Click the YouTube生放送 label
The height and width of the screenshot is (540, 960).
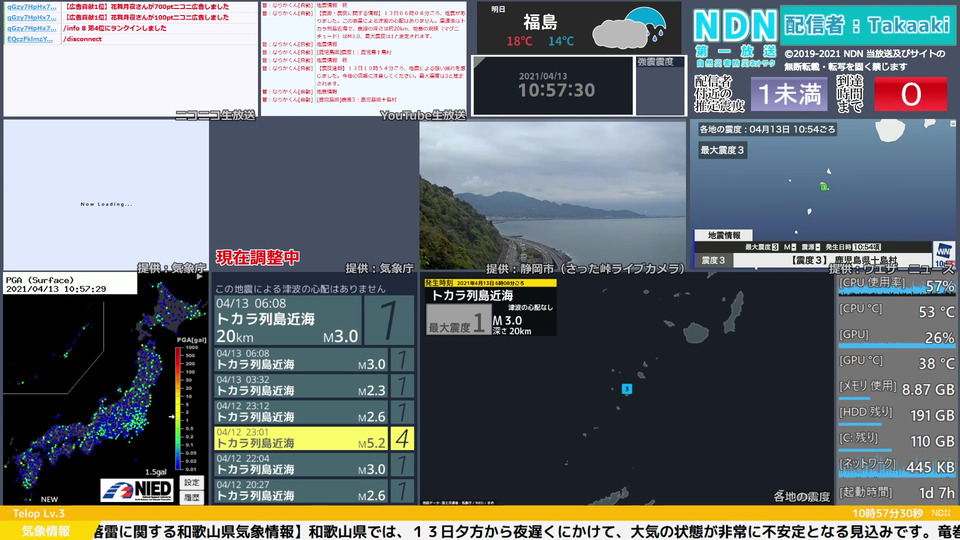point(422,115)
